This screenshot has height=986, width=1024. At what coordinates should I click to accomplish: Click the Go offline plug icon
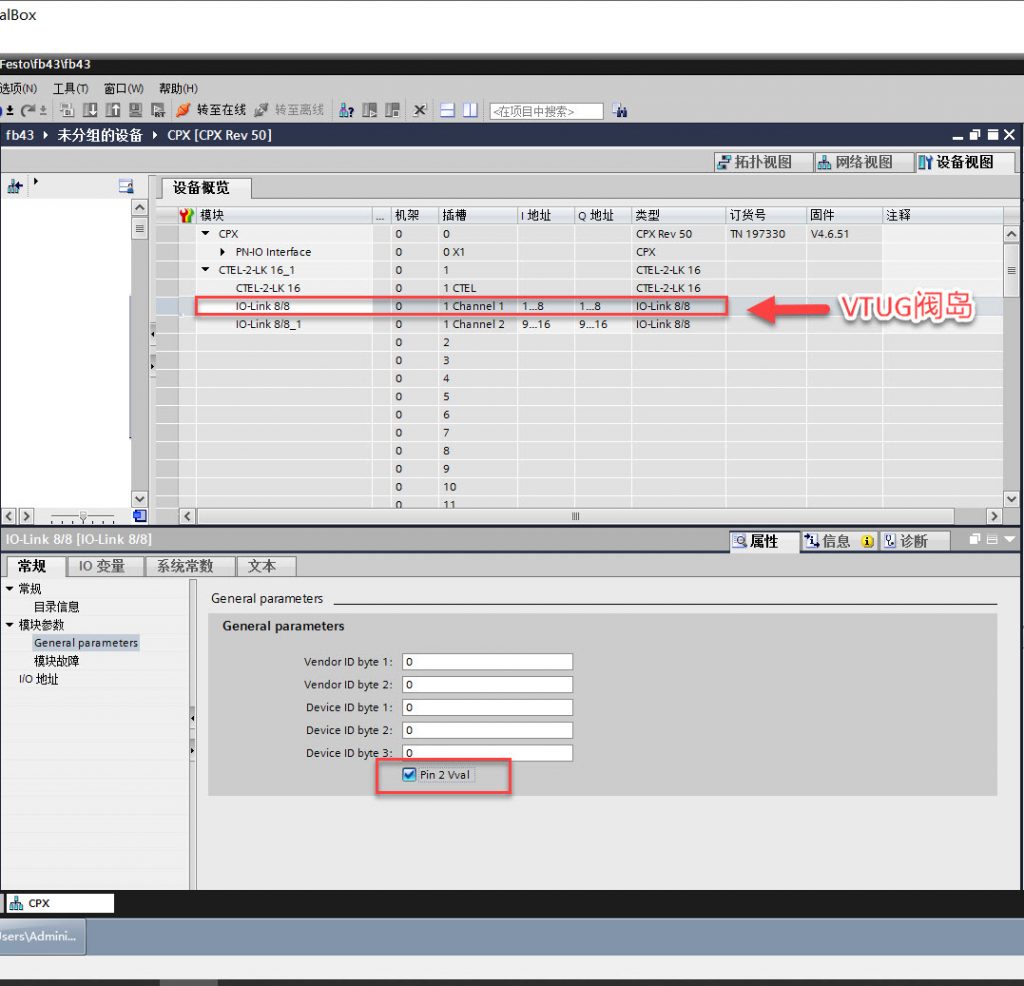(x=261, y=110)
